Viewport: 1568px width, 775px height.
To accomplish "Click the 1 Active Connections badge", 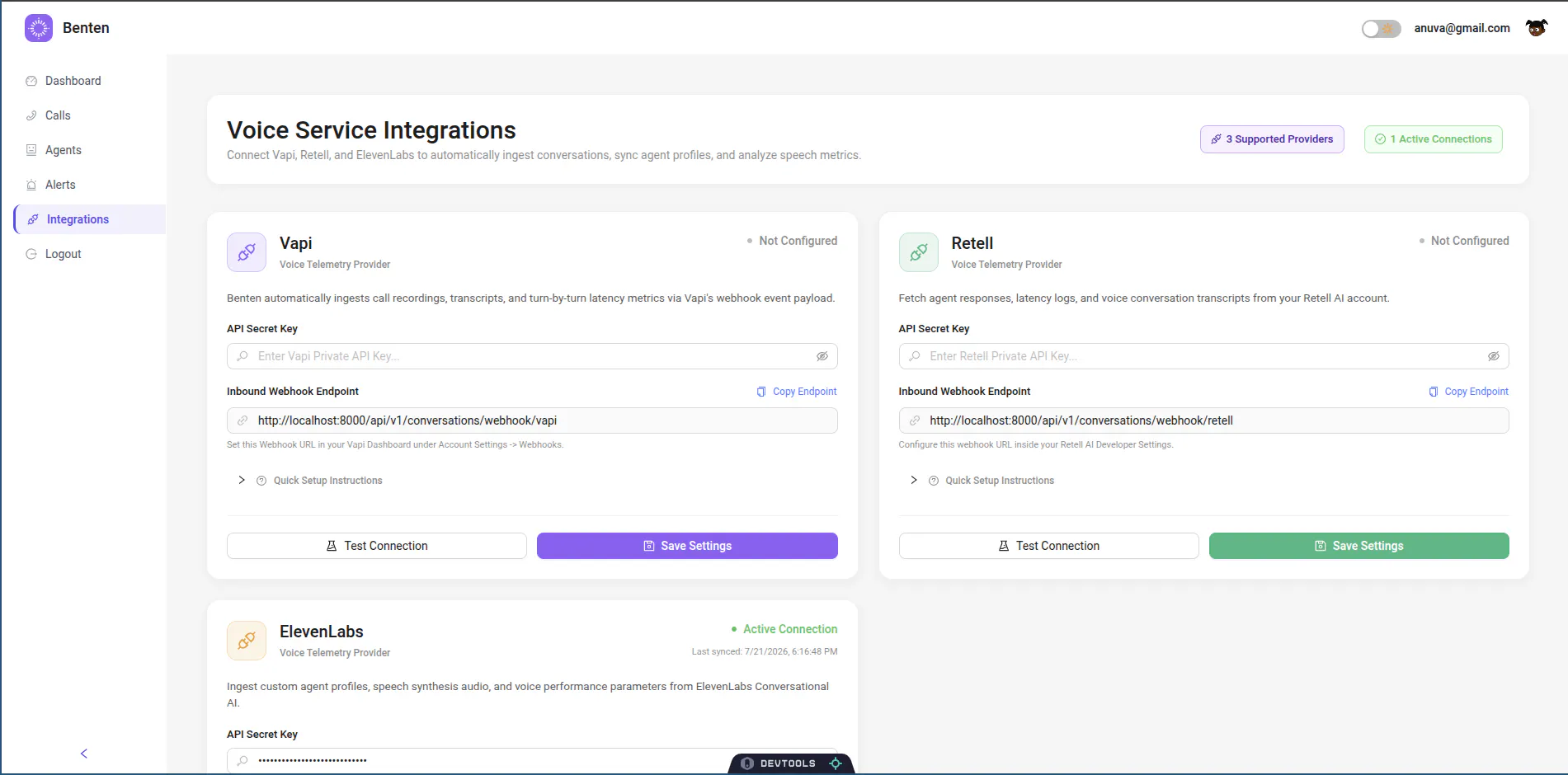I will (x=1434, y=139).
